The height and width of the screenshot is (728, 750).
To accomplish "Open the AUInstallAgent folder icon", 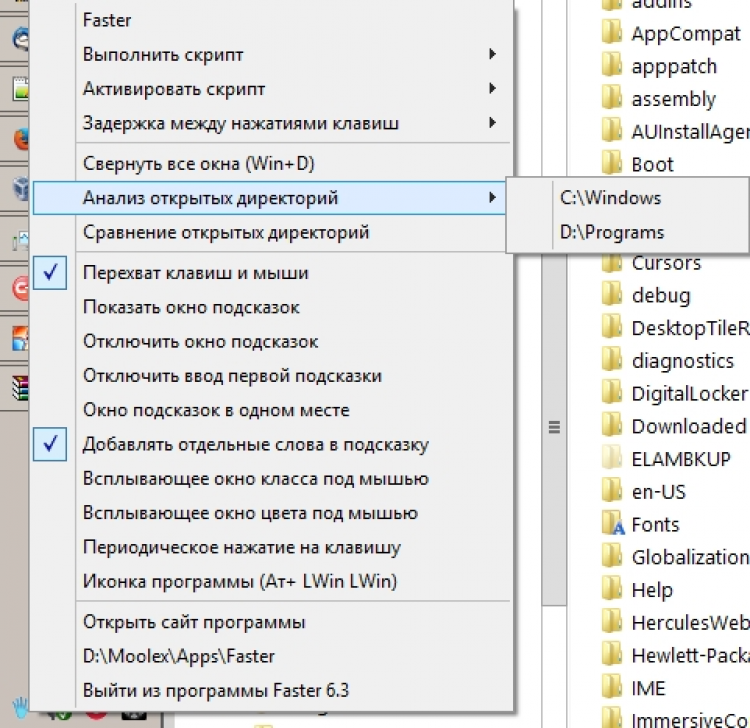I will [x=612, y=131].
